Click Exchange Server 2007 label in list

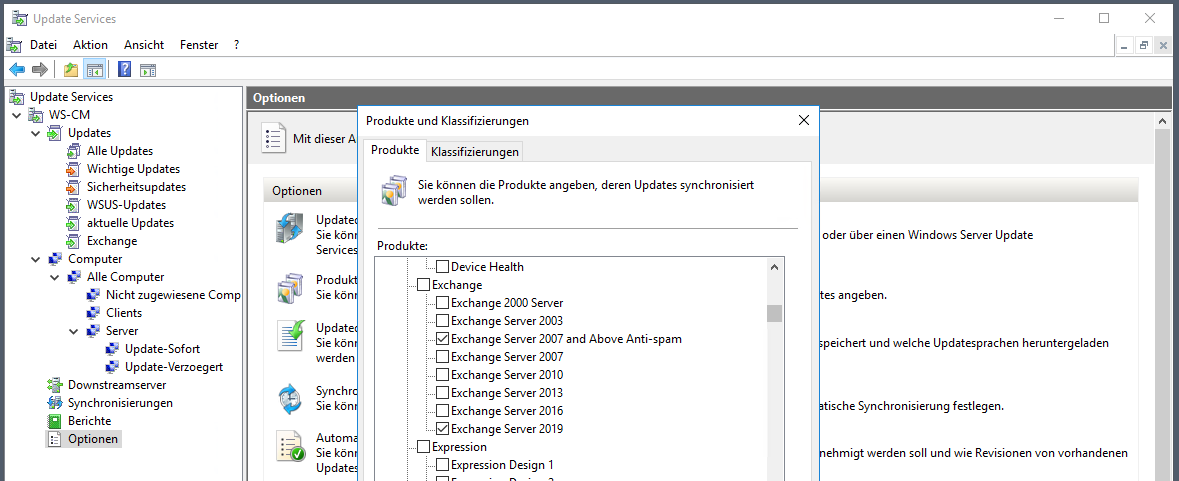507,357
